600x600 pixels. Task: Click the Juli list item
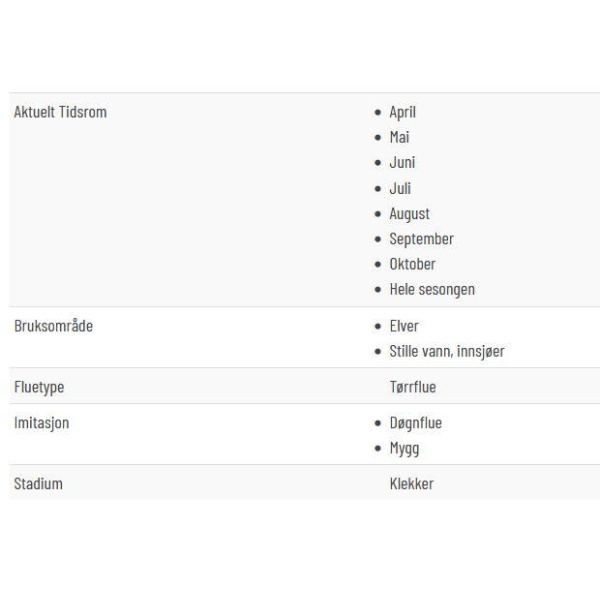400,188
